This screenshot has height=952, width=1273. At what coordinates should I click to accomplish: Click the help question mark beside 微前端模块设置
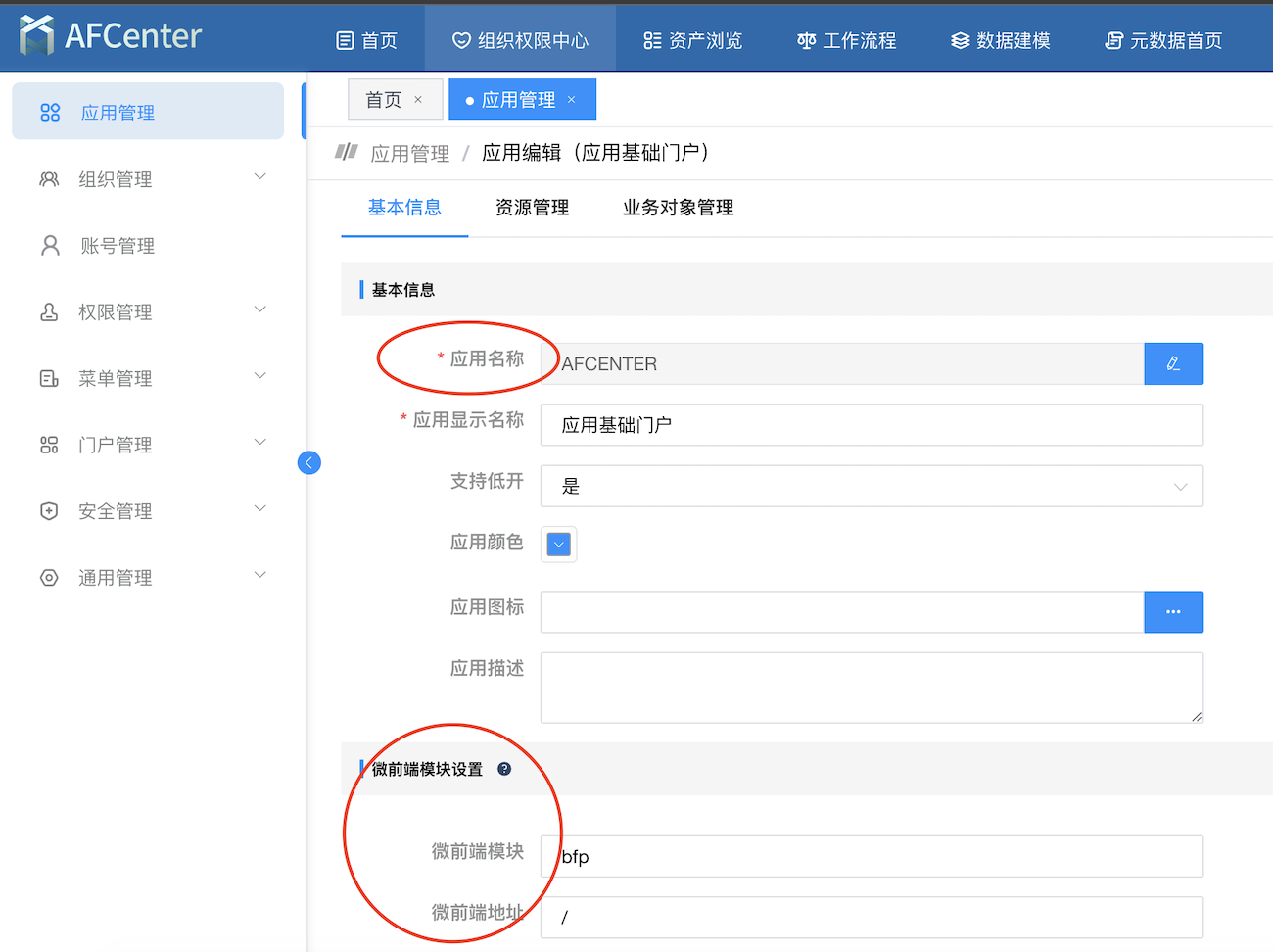click(504, 770)
